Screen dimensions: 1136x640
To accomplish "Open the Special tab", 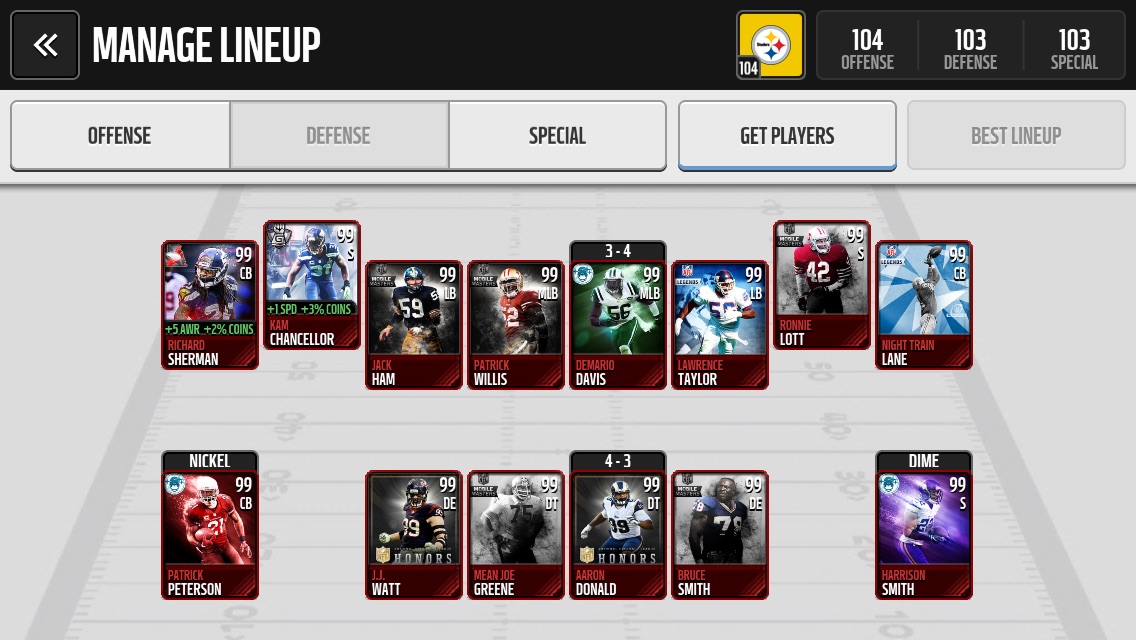I will coord(557,136).
